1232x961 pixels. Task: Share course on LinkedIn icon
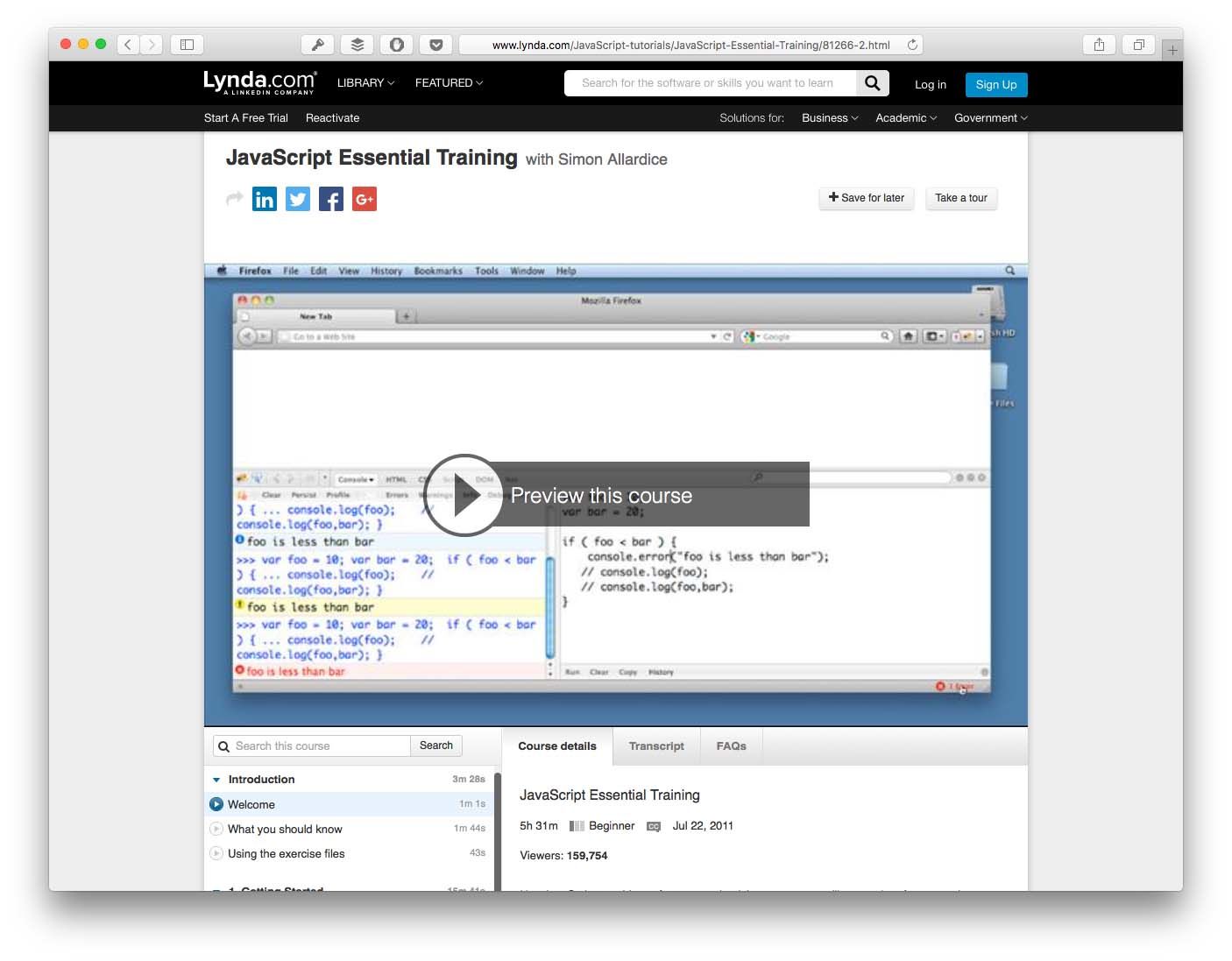[264, 200]
